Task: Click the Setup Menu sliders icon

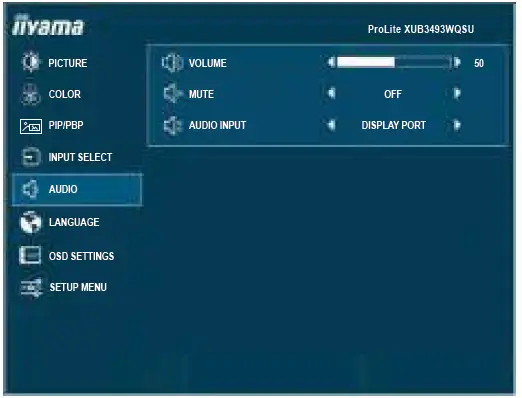Action: click(x=31, y=287)
